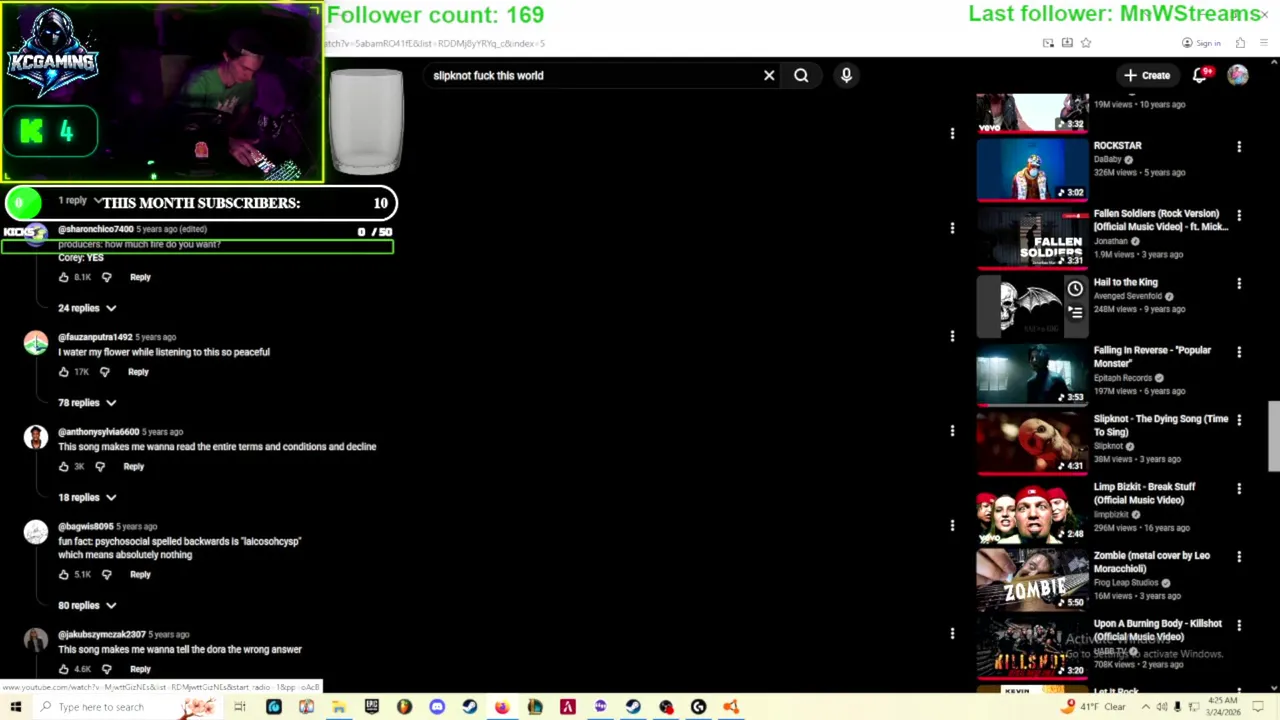Expand the 18 replies thread
The height and width of the screenshot is (720, 1280).
[x=87, y=497]
